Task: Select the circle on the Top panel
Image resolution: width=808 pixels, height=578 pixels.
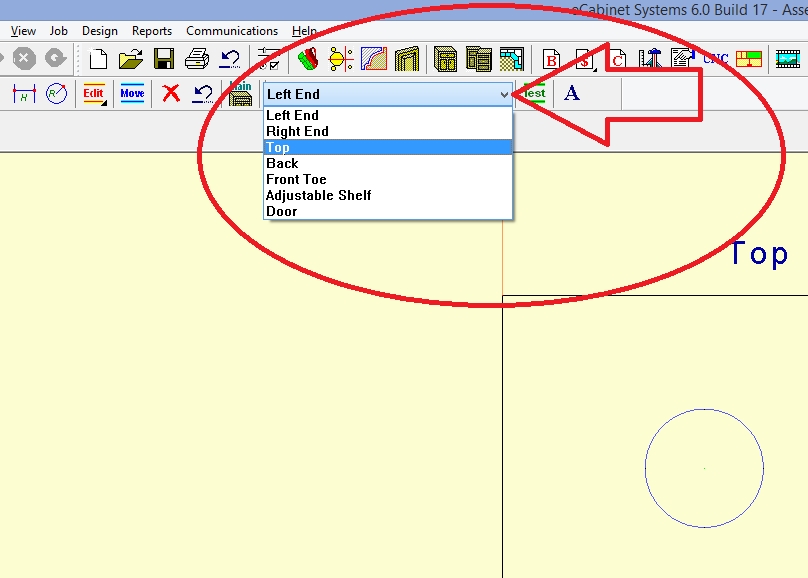Action: (704, 468)
